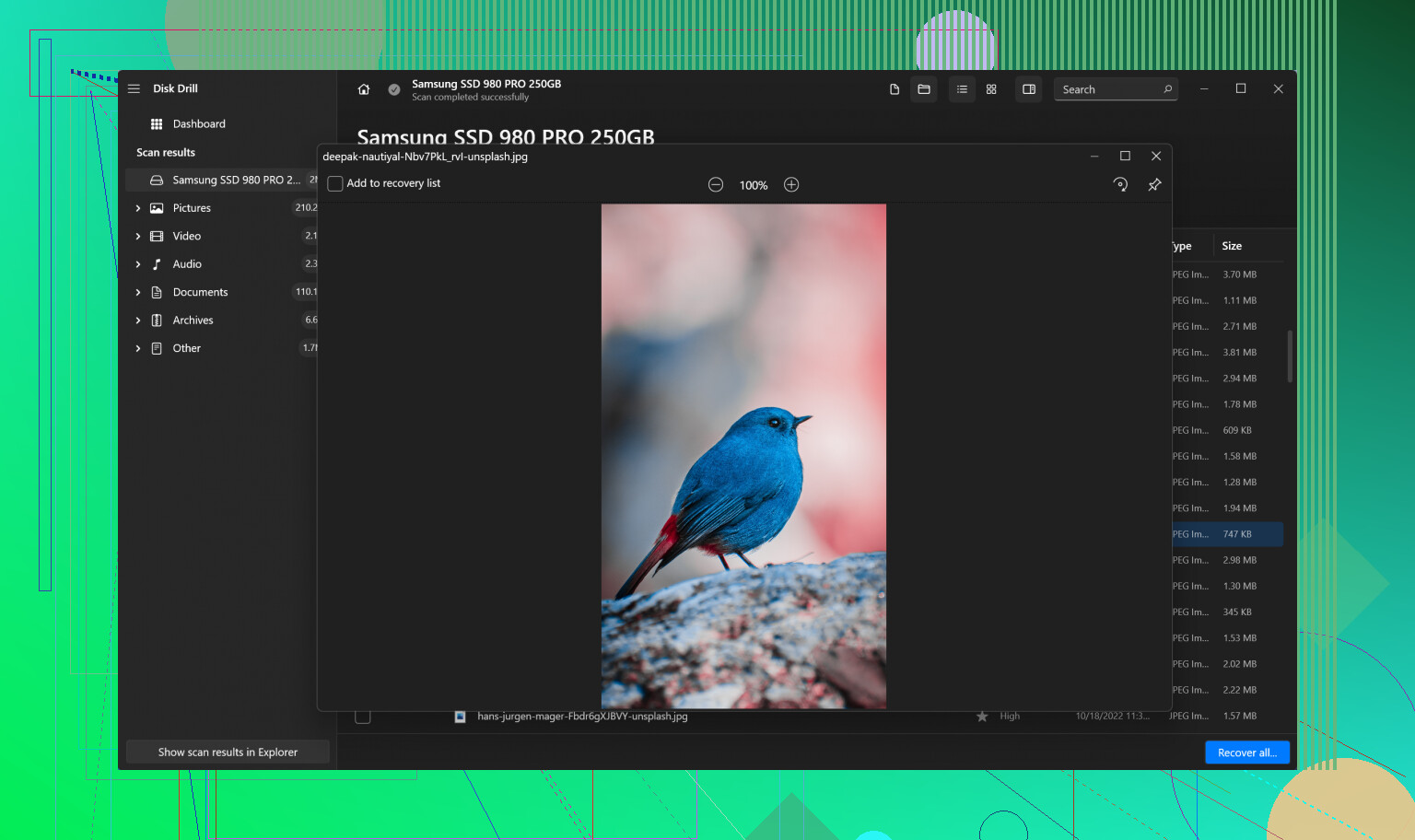Expand the Documents category
Viewport: 1415px width, 840px height.
coord(138,293)
